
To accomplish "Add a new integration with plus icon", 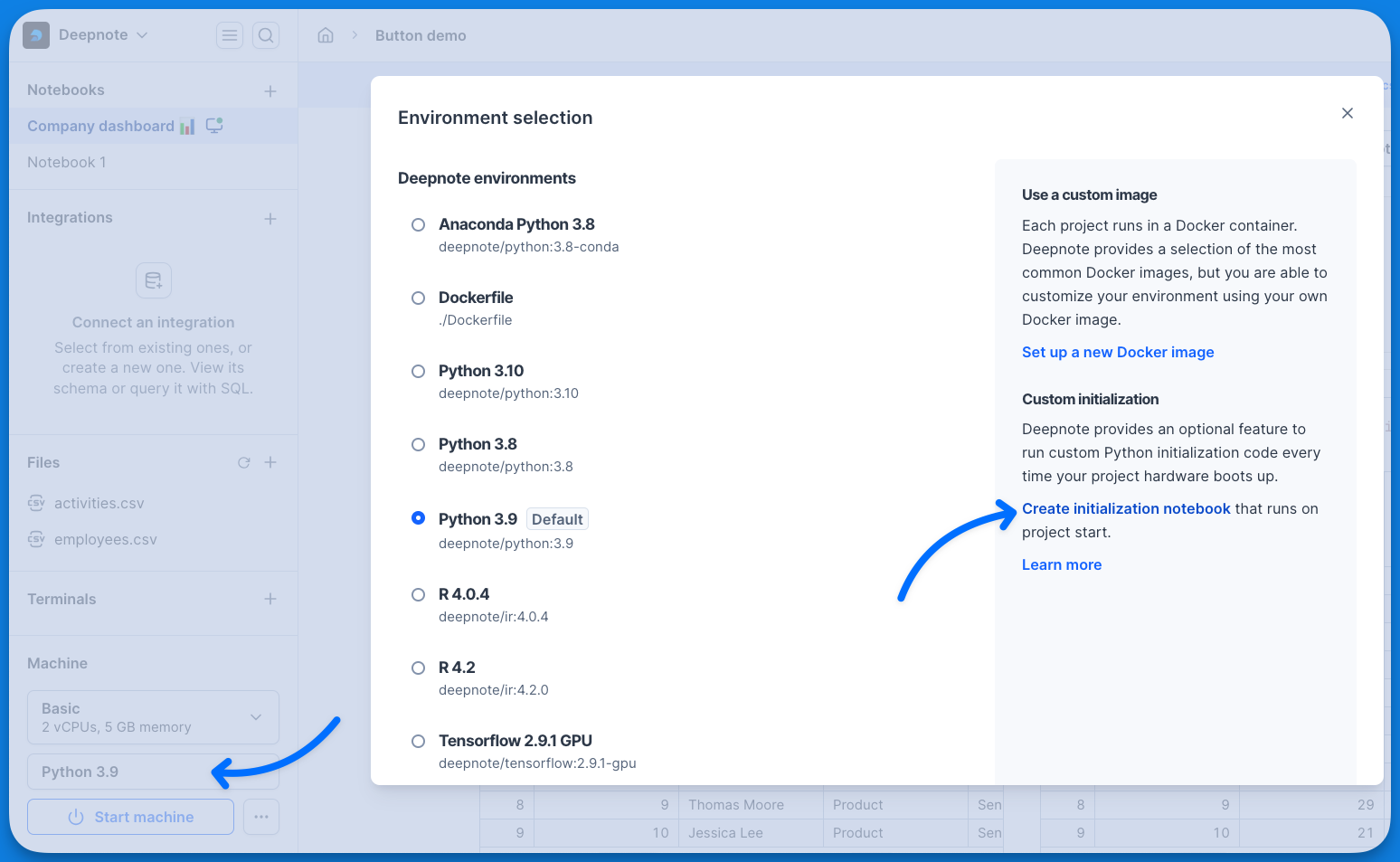I will (270, 218).
